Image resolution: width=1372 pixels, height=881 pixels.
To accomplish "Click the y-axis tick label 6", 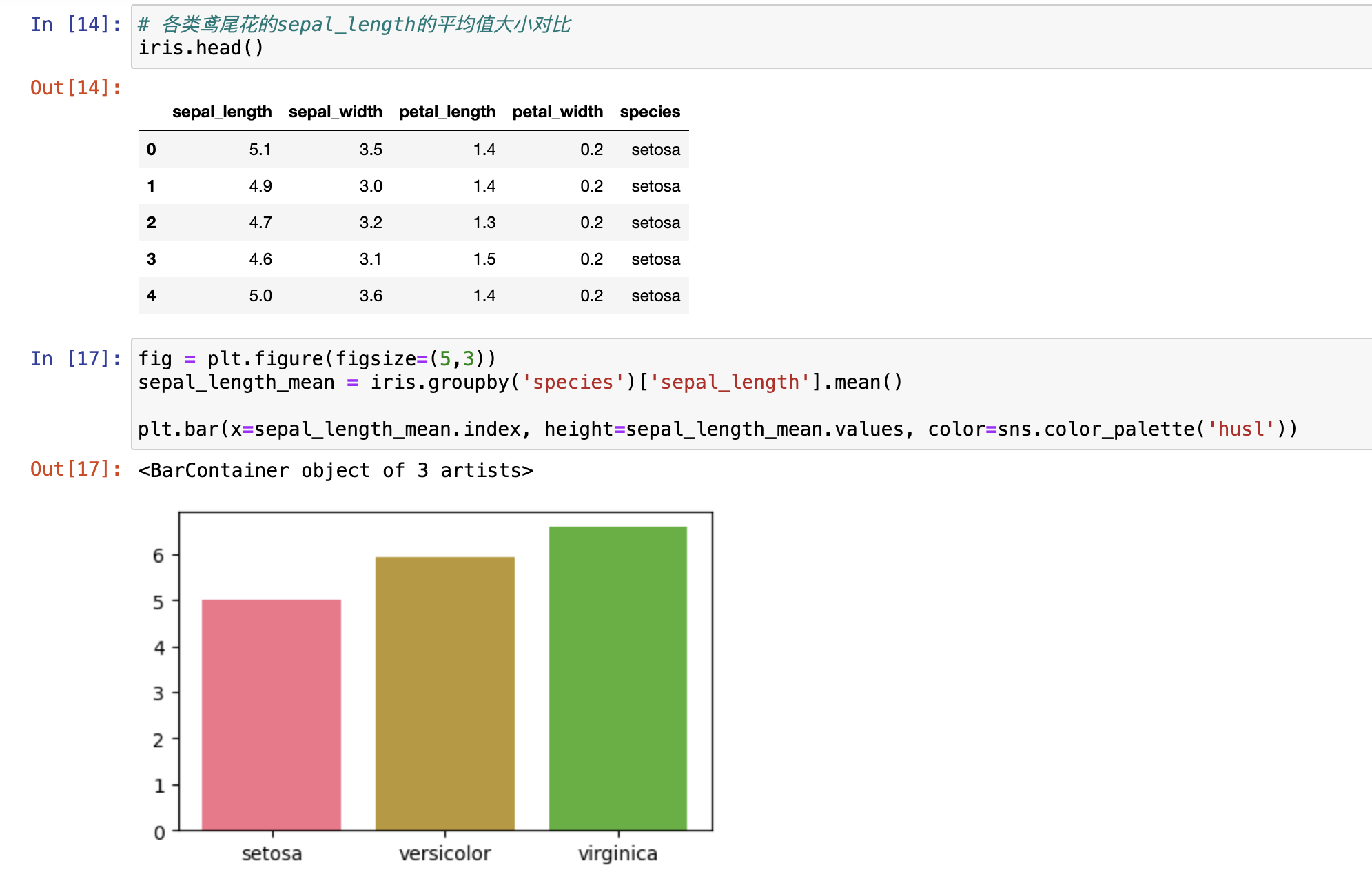I will [159, 556].
